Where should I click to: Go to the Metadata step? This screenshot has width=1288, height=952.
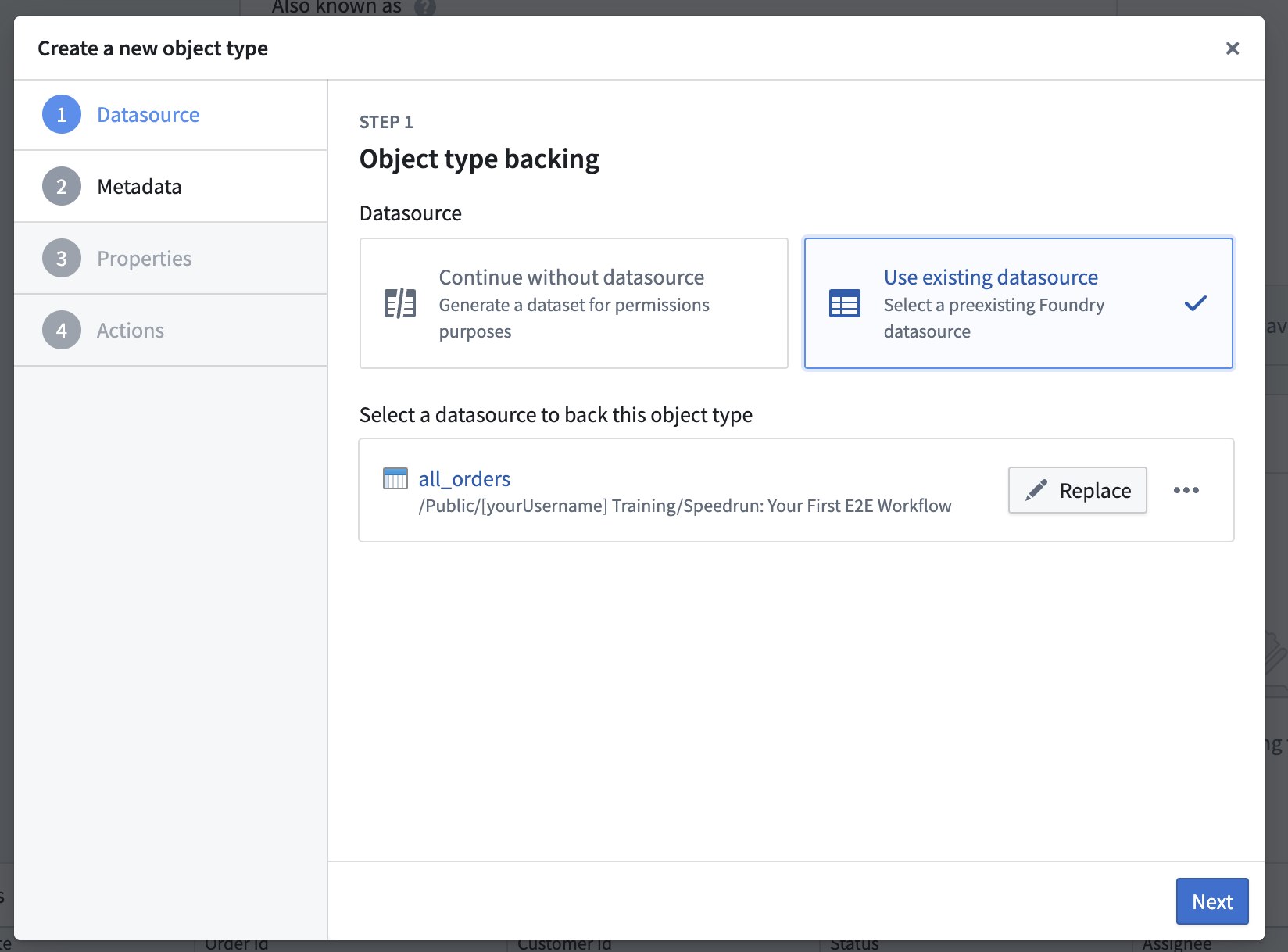[139, 187]
